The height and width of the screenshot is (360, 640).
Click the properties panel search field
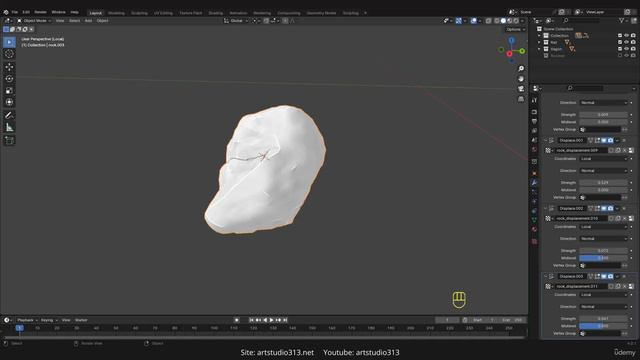coord(585,88)
